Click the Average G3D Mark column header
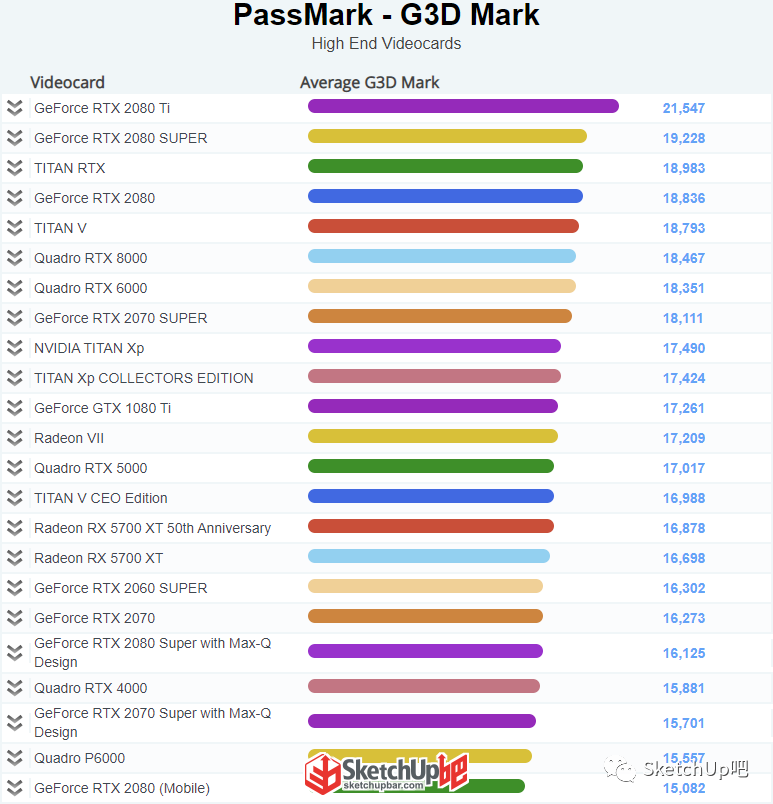Screen dimensions: 773x804 click(x=370, y=83)
